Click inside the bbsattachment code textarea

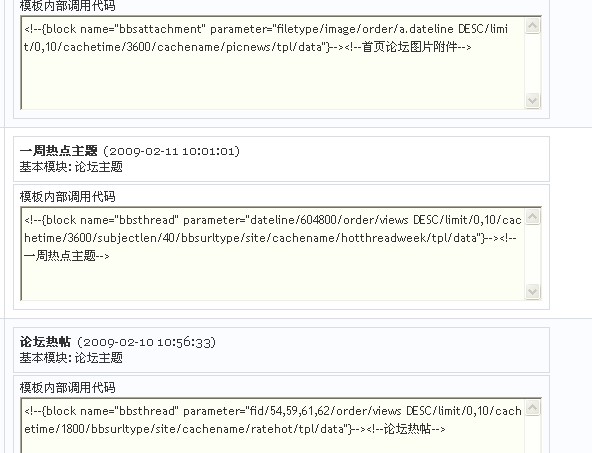[x=273, y=63]
